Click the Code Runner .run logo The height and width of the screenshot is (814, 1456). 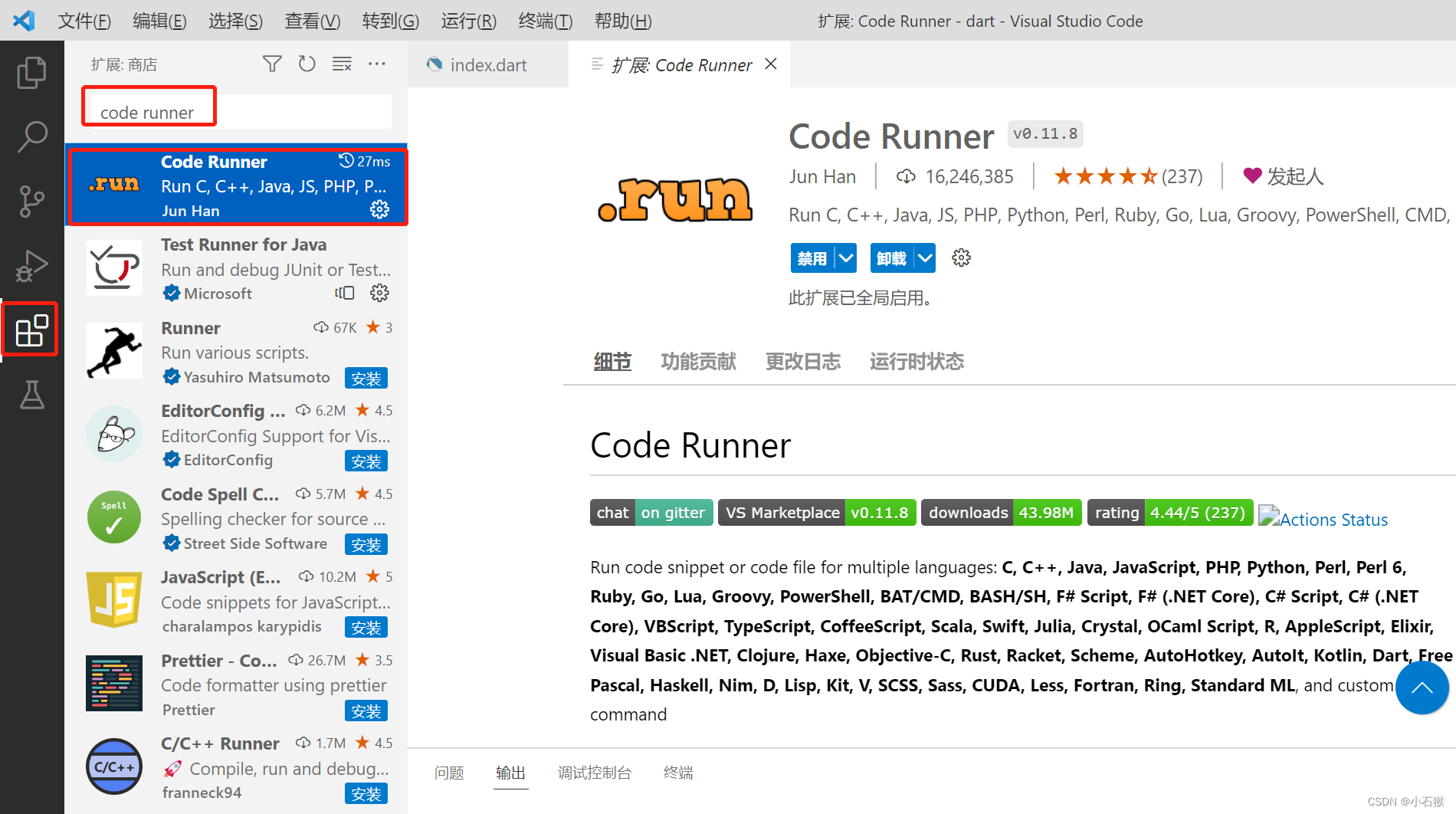675,199
